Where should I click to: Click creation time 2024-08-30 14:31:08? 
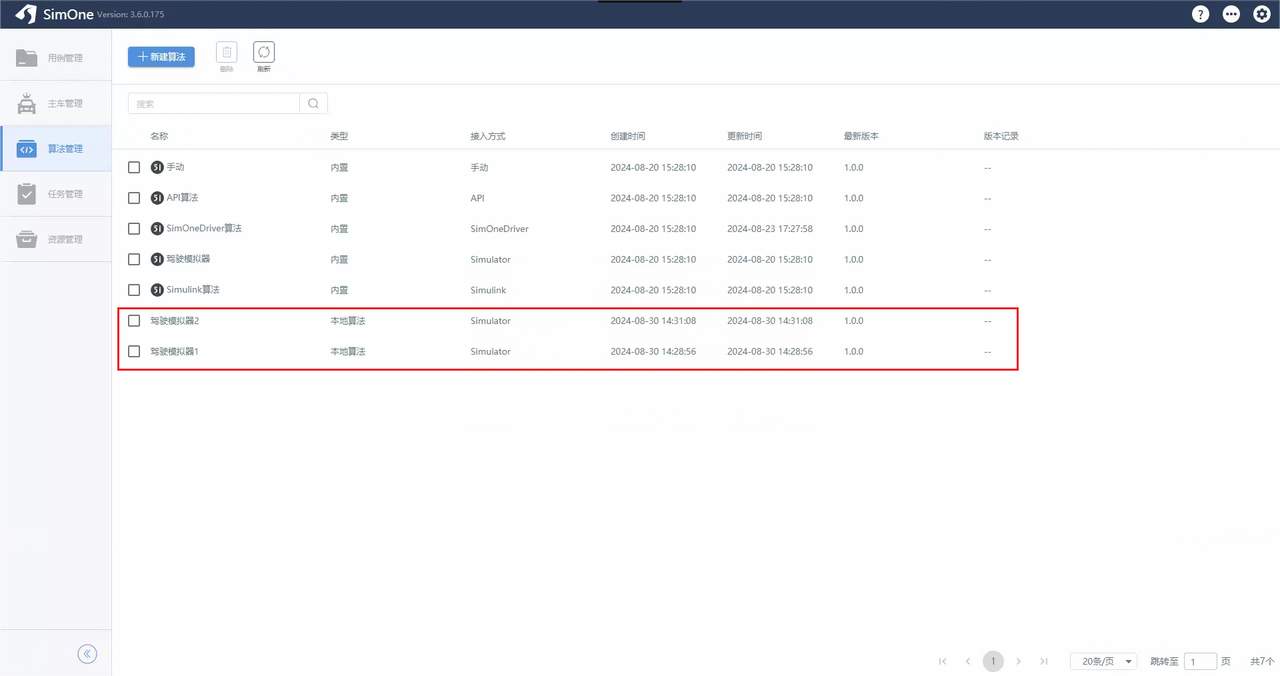(x=653, y=321)
